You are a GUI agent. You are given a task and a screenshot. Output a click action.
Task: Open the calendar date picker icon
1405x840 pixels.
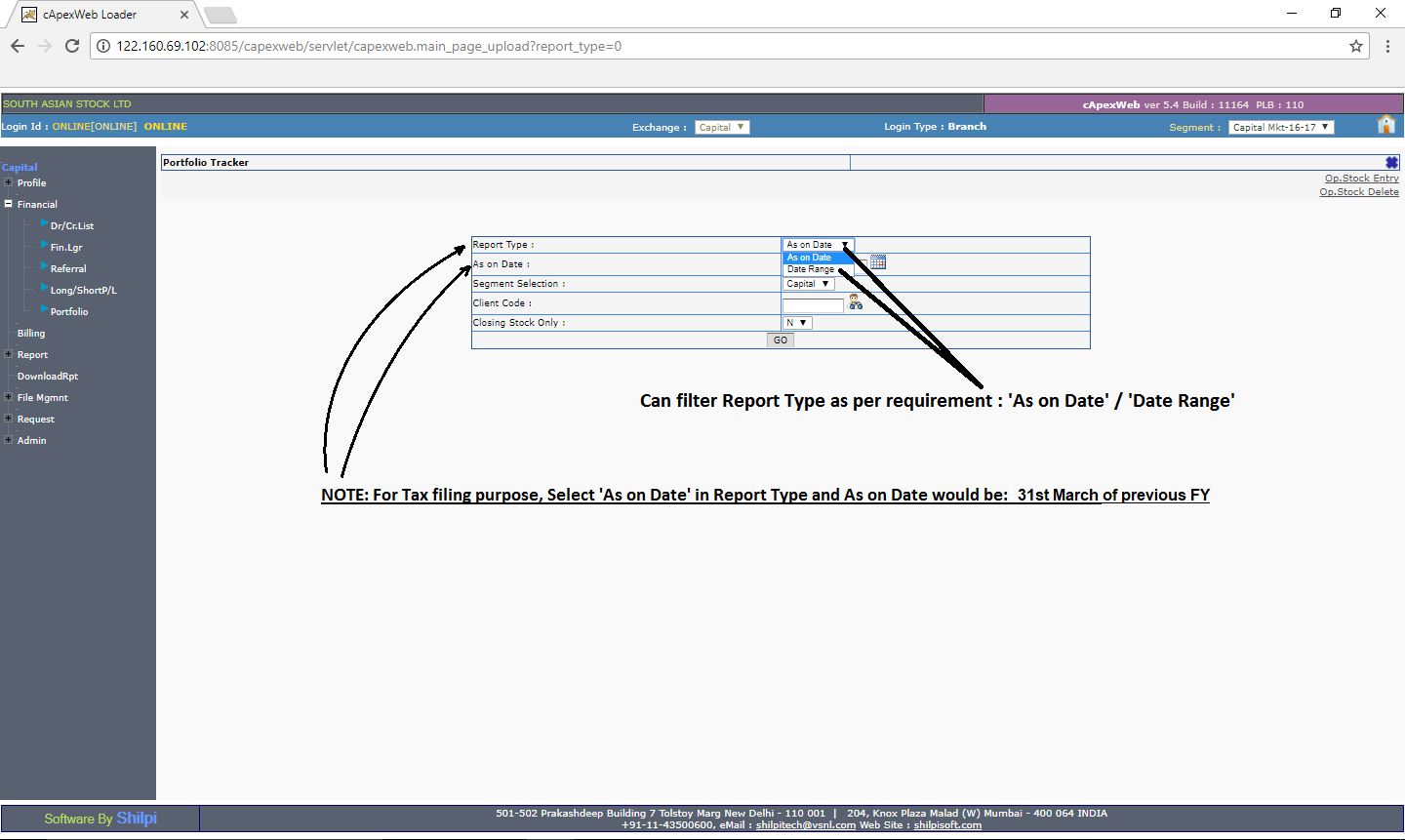(878, 261)
